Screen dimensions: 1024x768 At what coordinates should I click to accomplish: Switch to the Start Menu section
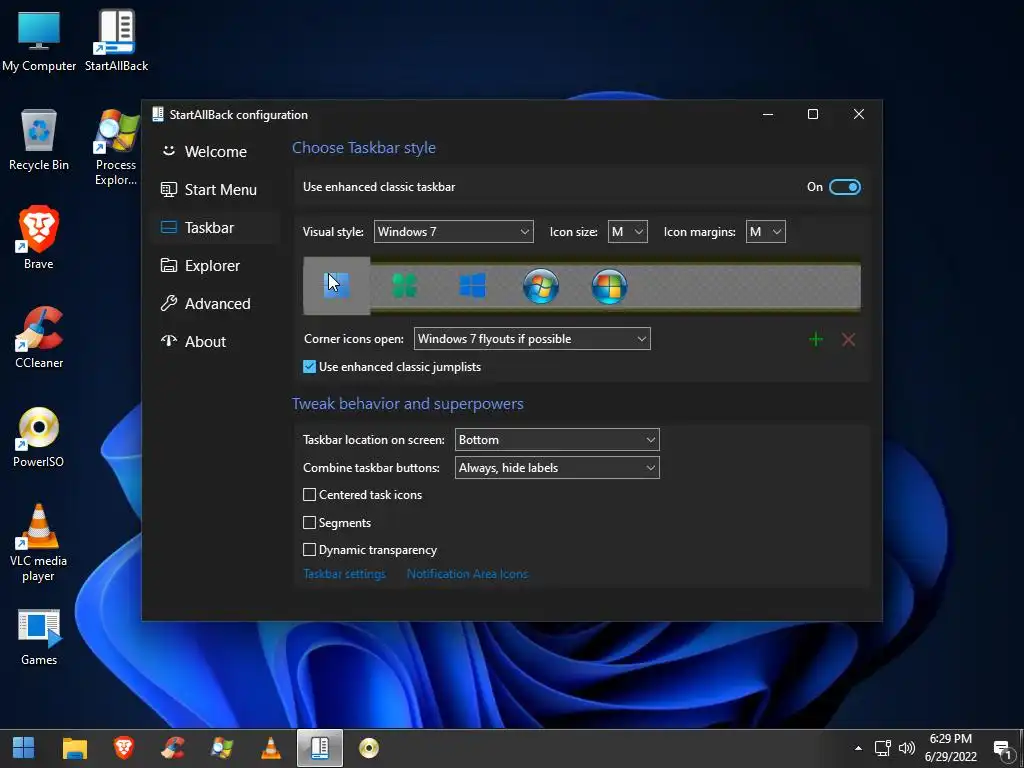(215, 189)
